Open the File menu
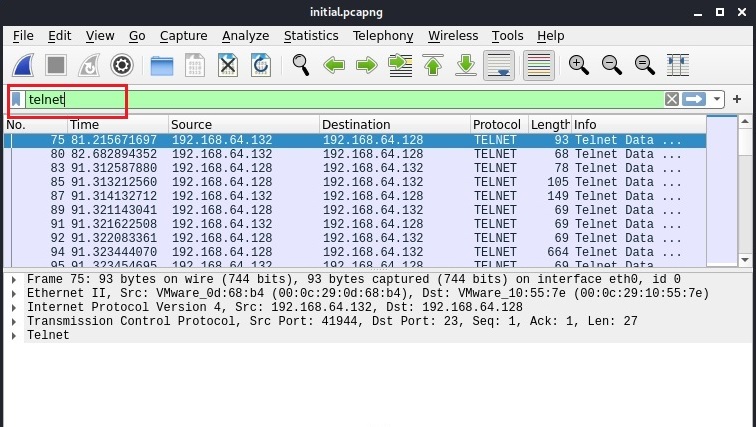This screenshot has height=427, width=756. (23, 36)
